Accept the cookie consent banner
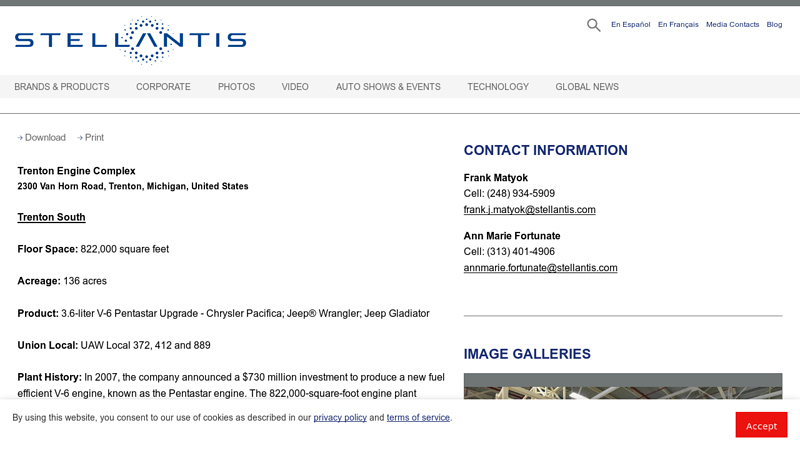 (761, 425)
